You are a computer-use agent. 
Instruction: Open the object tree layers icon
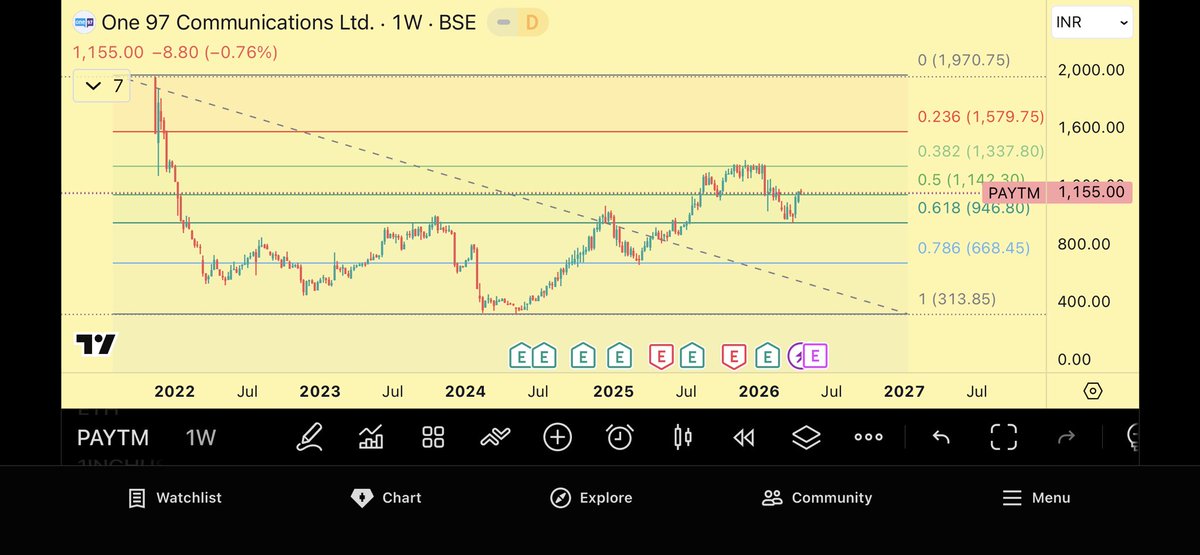[806, 437]
